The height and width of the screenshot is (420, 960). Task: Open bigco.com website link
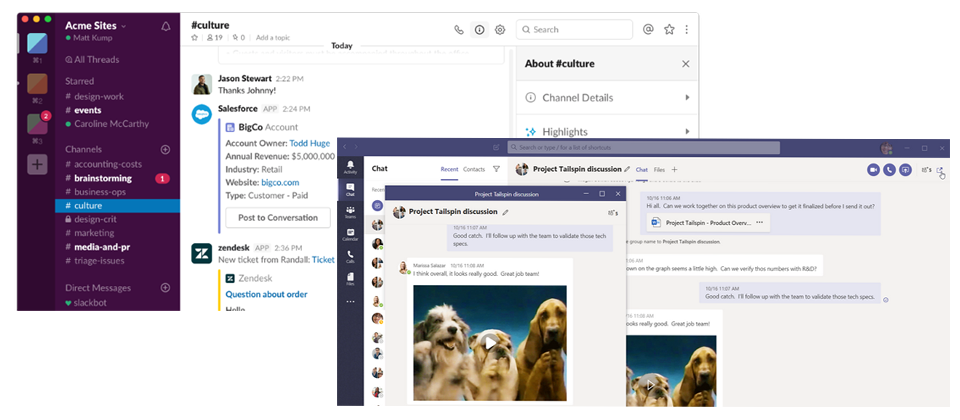[x=280, y=182]
